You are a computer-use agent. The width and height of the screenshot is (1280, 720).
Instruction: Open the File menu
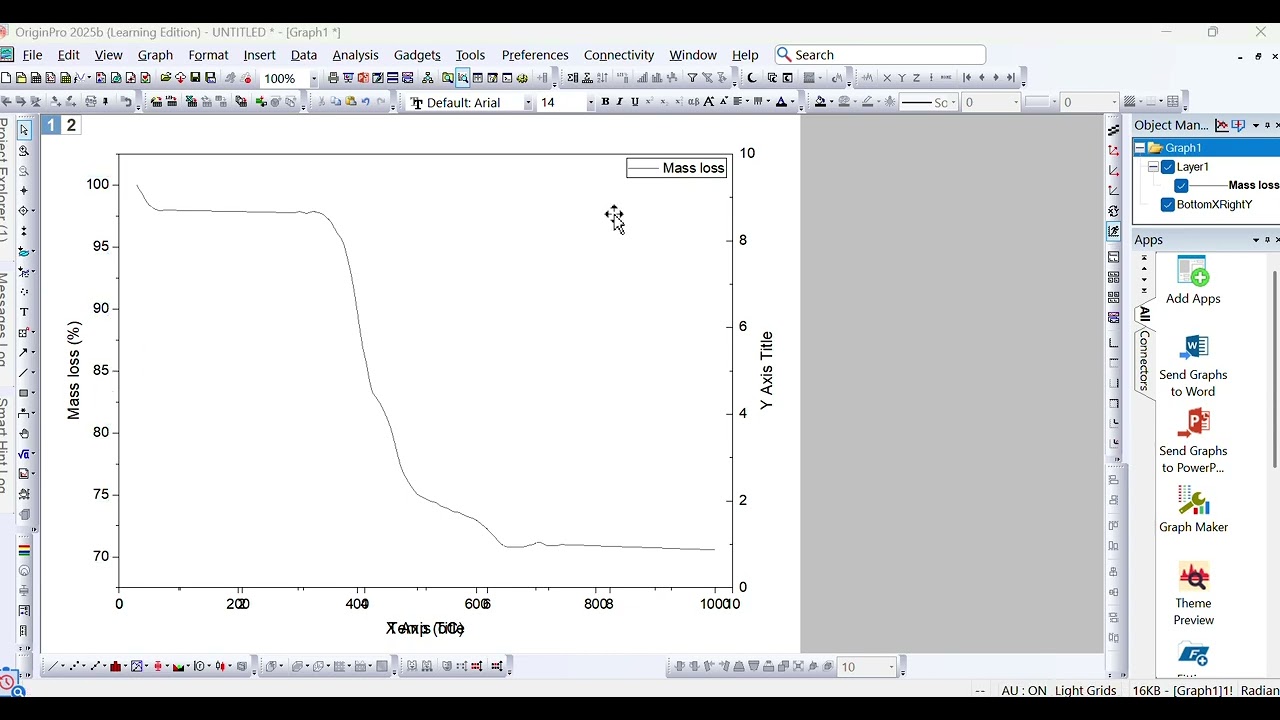(x=32, y=55)
